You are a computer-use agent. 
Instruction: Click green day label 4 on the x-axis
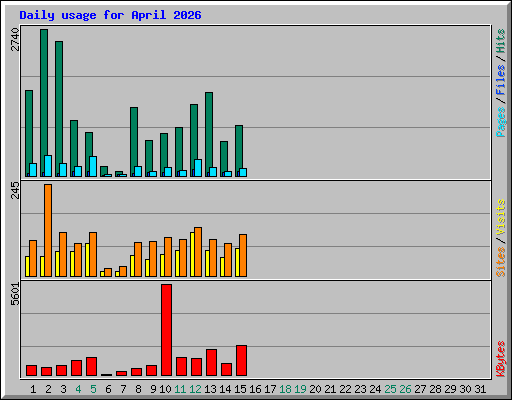point(78,389)
